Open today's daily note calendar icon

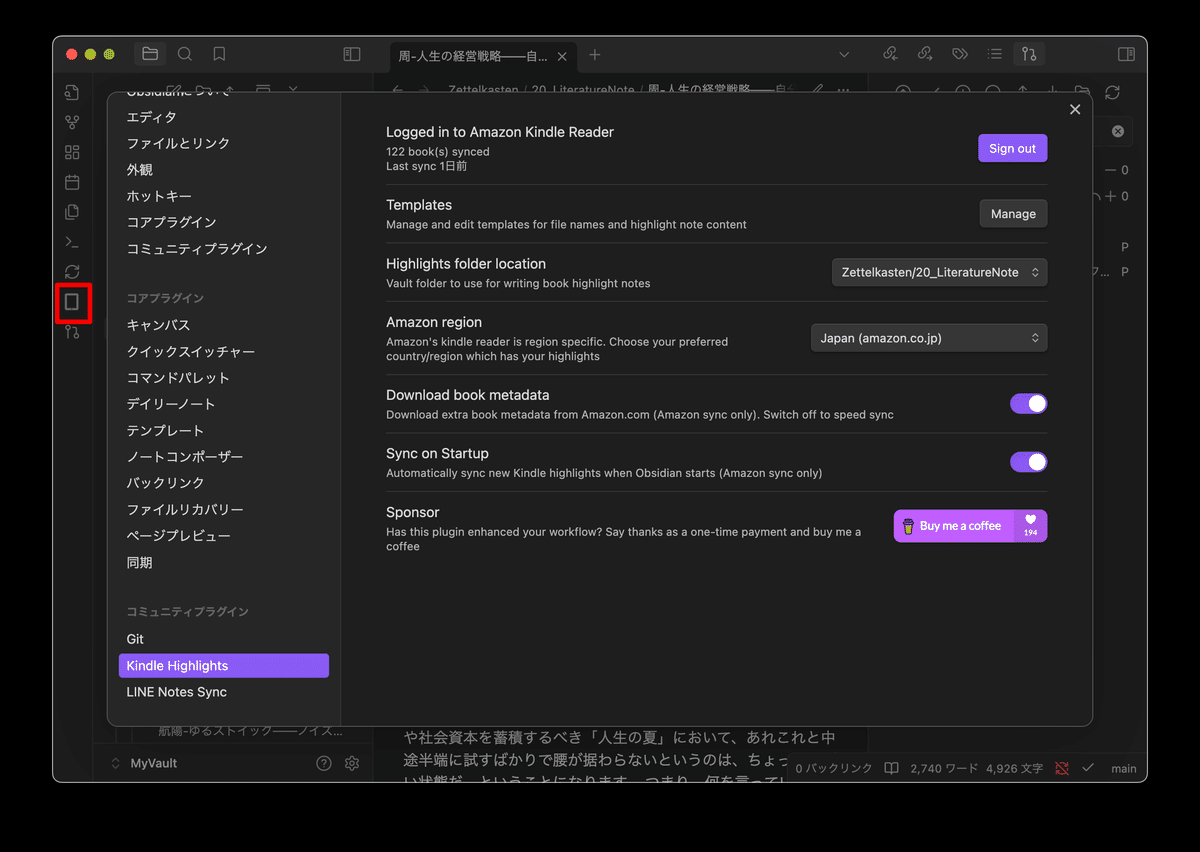point(72,182)
